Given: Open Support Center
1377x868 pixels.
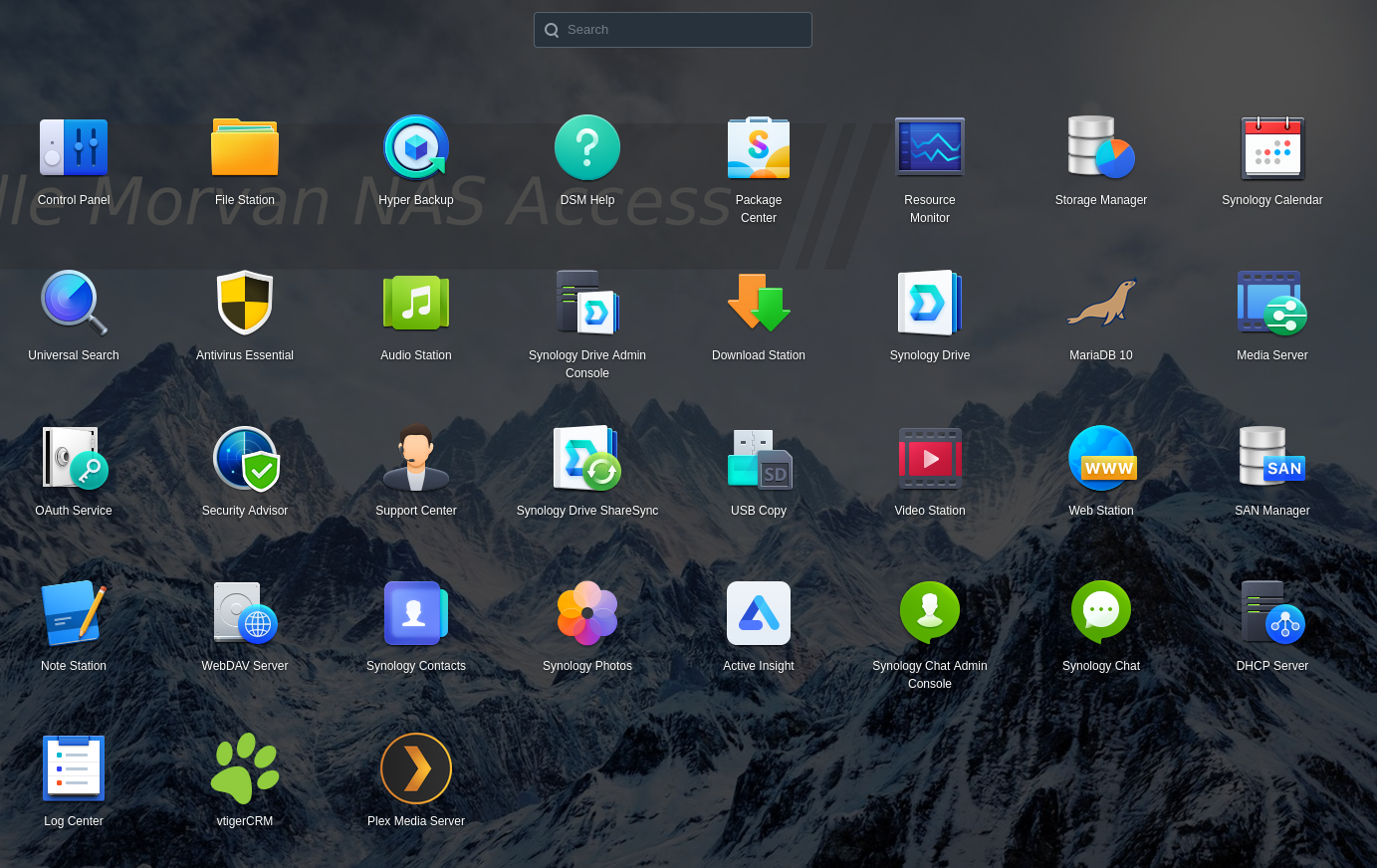Looking at the screenshot, I should click(416, 458).
